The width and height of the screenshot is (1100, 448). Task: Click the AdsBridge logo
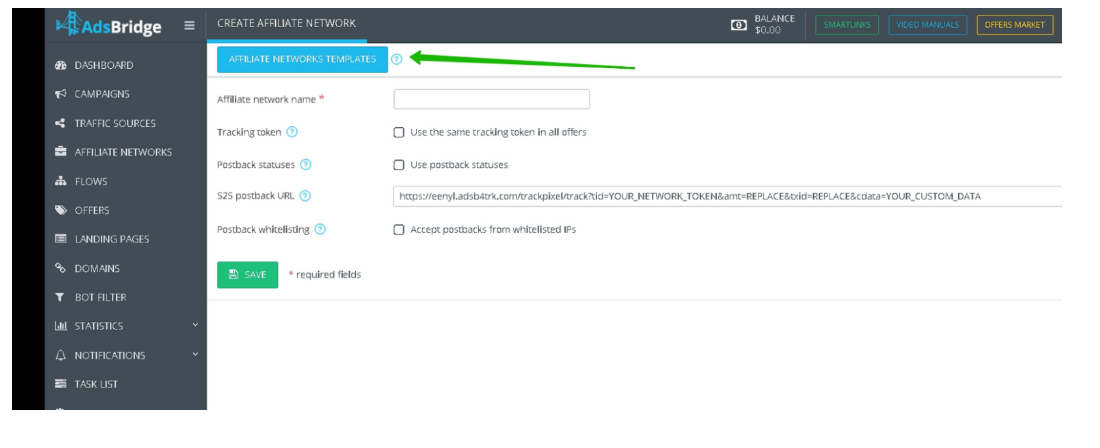coord(110,25)
